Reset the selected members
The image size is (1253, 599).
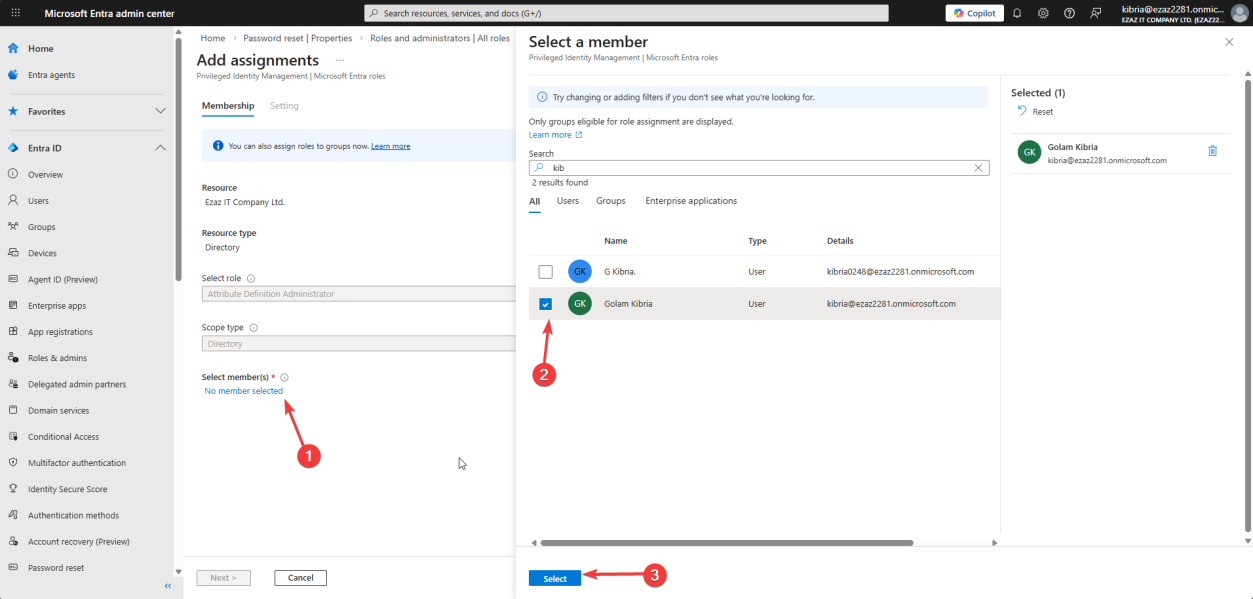(x=1035, y=112)
